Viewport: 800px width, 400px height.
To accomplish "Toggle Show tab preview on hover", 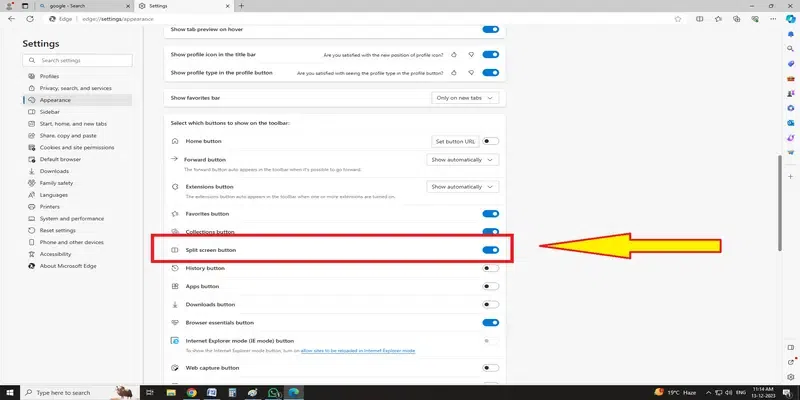I will coord(490,30).
